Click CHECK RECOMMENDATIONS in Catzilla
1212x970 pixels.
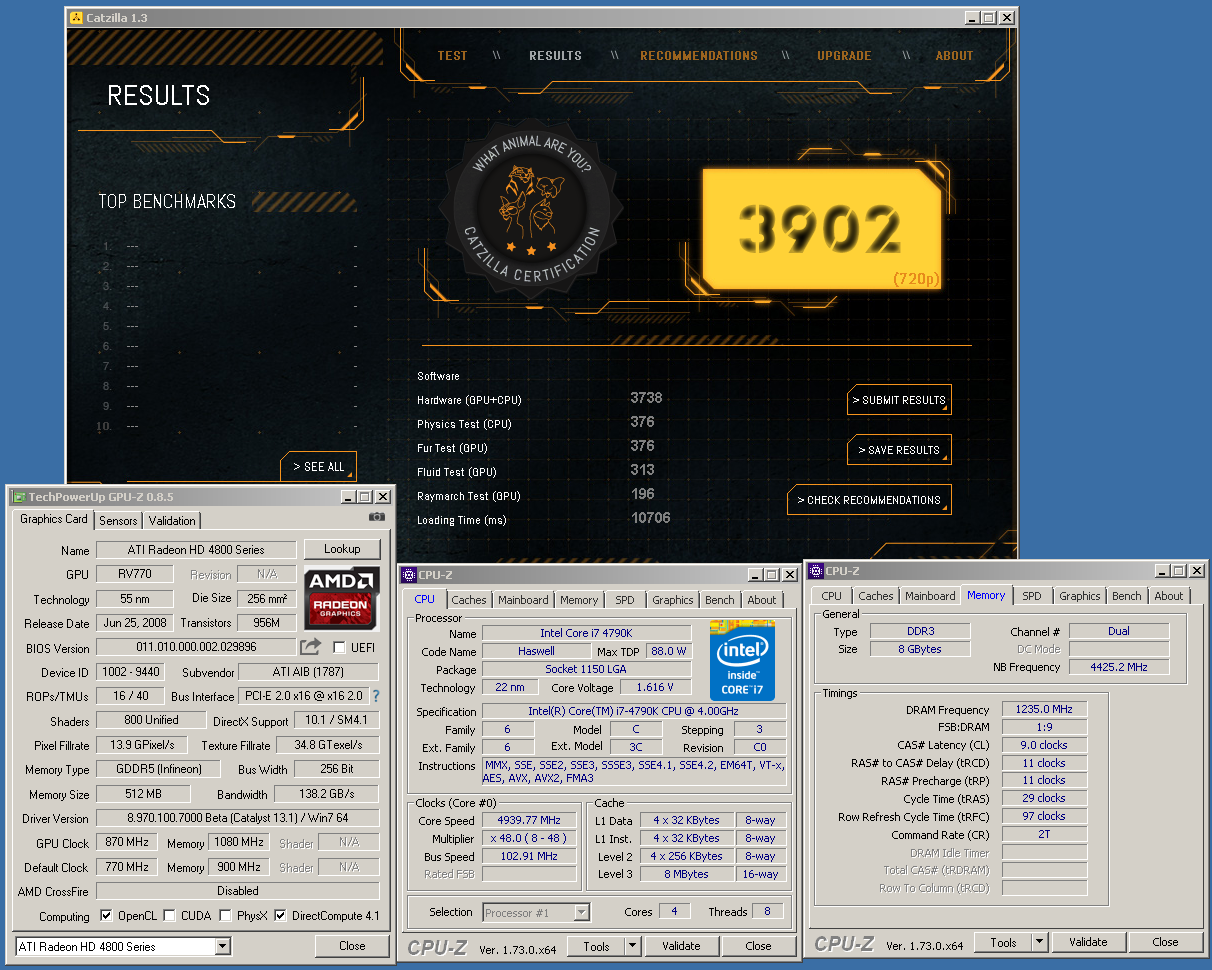(x=869, y=500)
